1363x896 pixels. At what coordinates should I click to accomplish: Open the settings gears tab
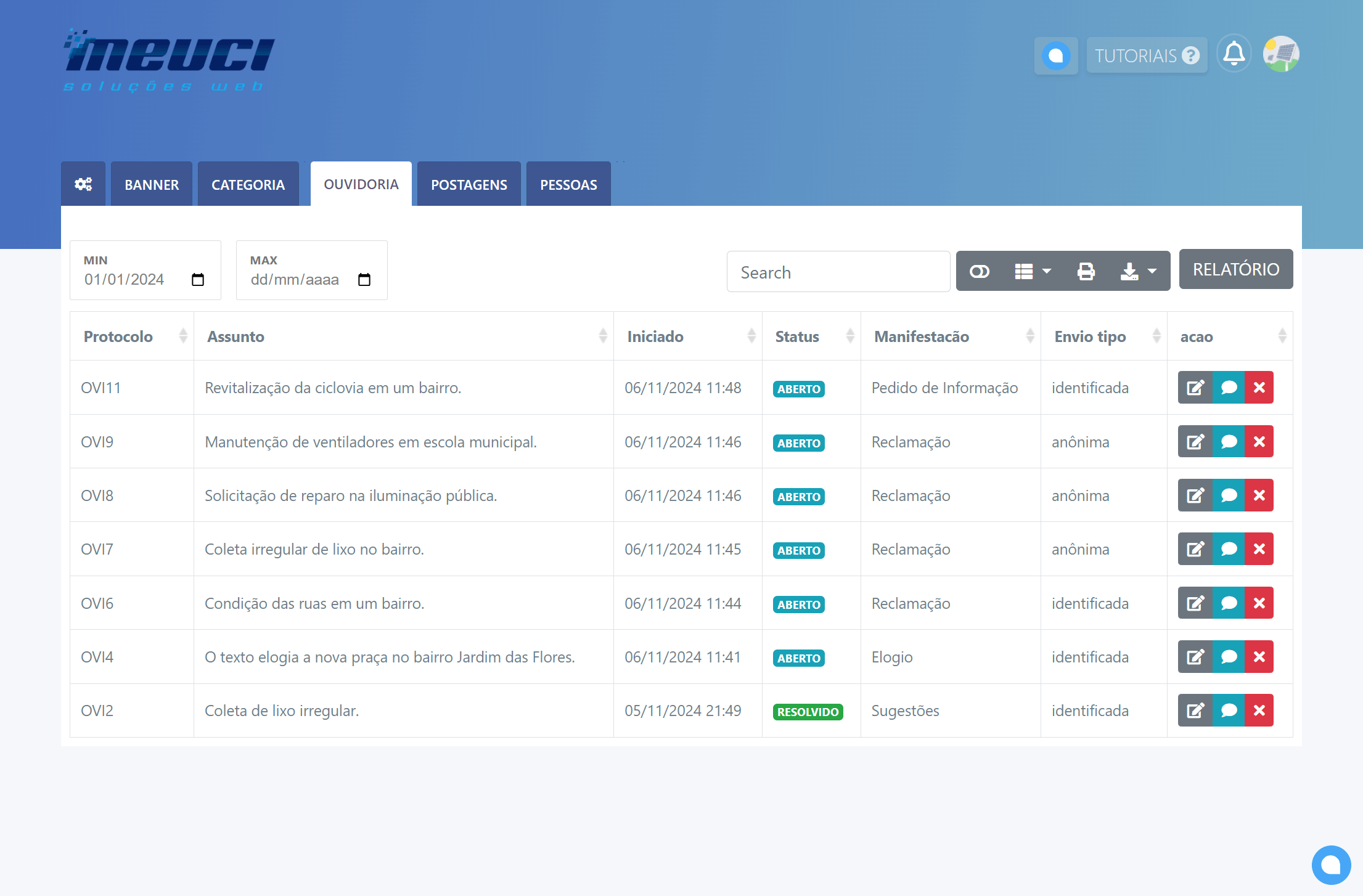pos(83,184)
